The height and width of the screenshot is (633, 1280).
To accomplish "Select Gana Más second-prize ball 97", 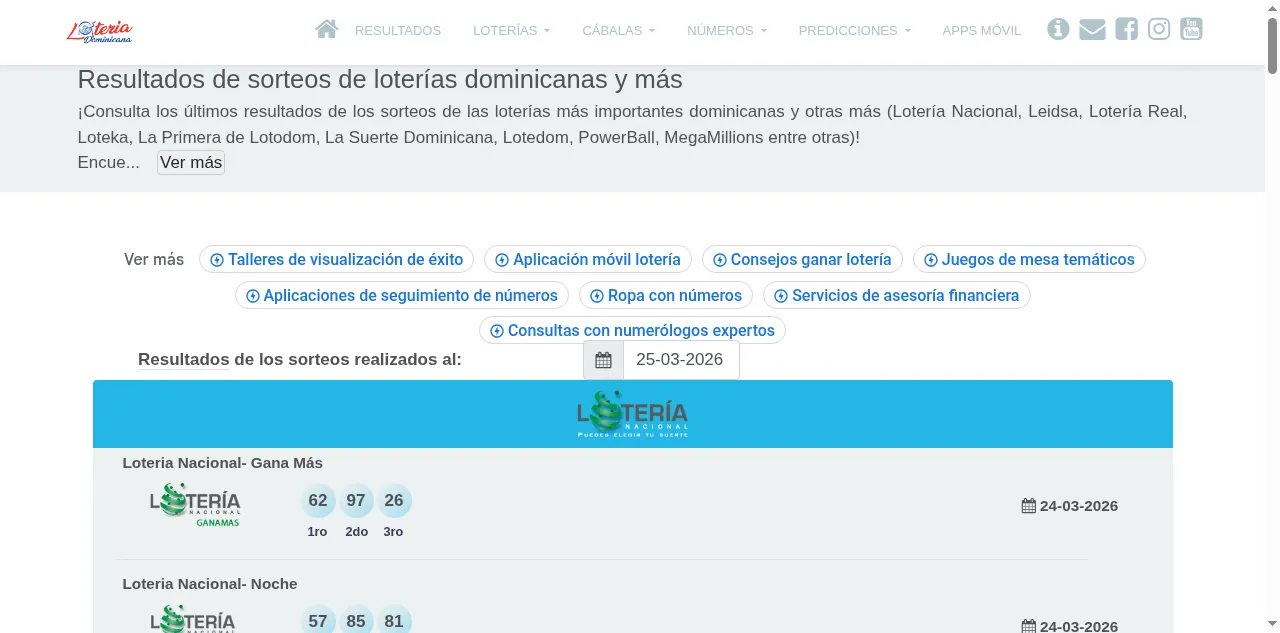I will pyautogui.click(x=356, y=501).
